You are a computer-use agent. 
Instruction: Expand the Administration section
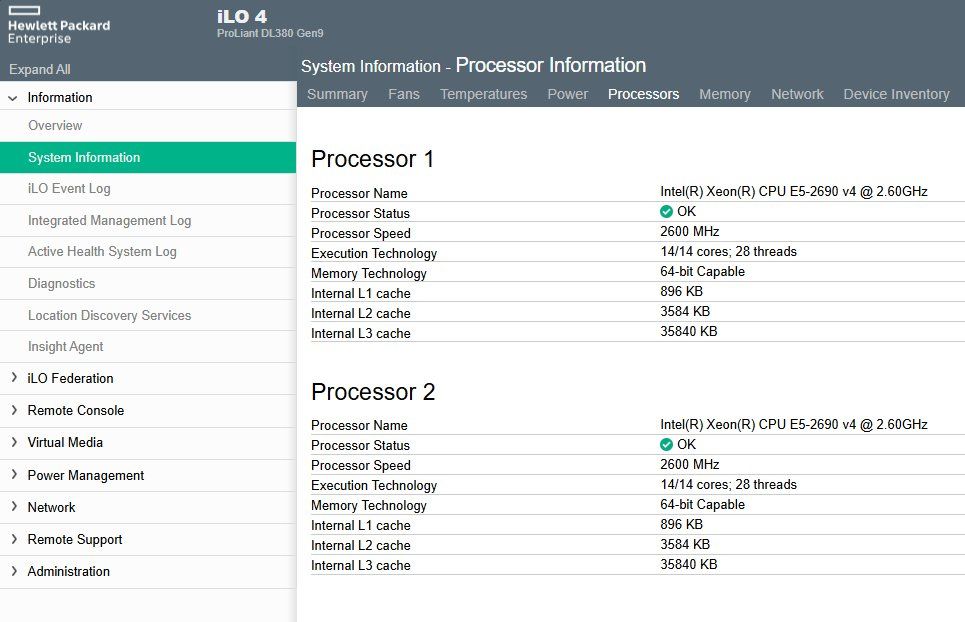point(14,570)
